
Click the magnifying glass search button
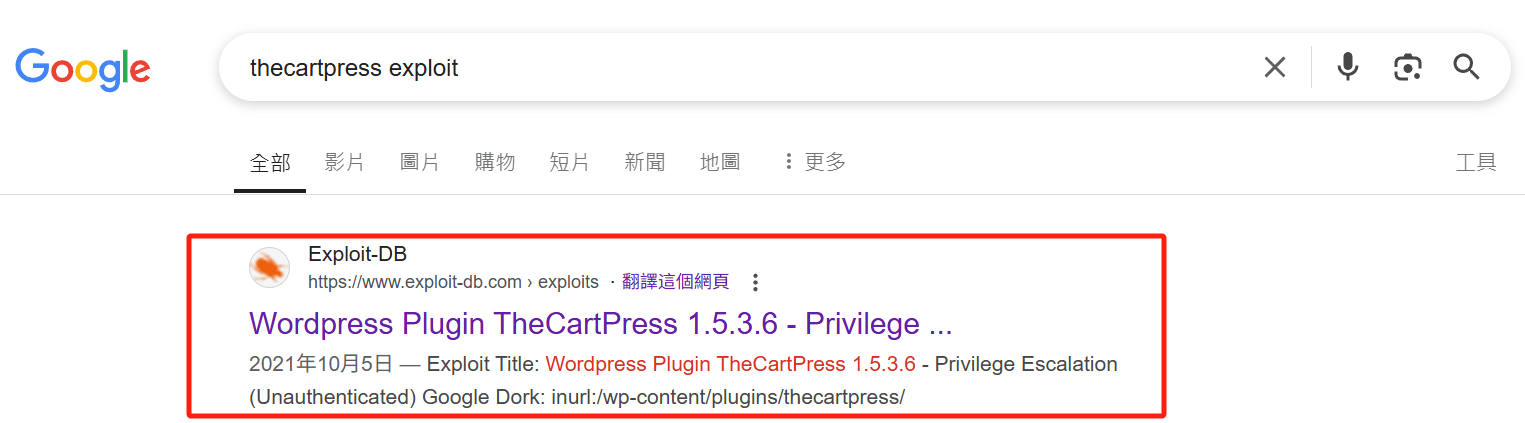click(1466, 67)
